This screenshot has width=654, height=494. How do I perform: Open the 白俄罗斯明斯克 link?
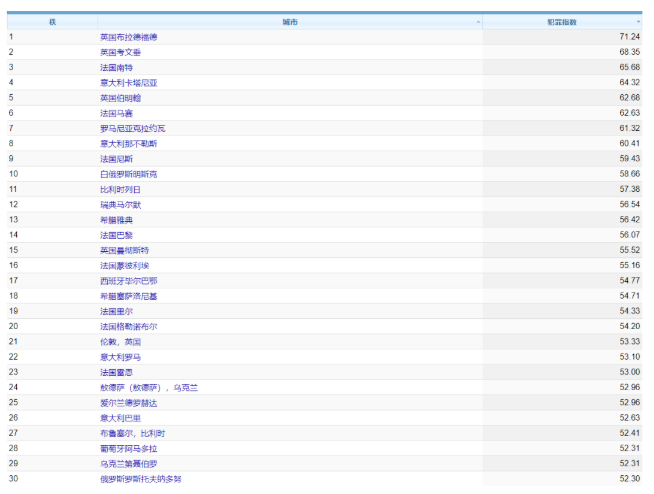point(128,174)
